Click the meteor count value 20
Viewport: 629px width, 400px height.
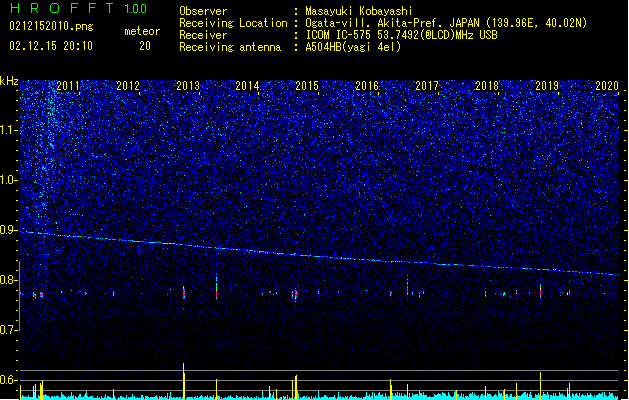(x=145, y=46)
